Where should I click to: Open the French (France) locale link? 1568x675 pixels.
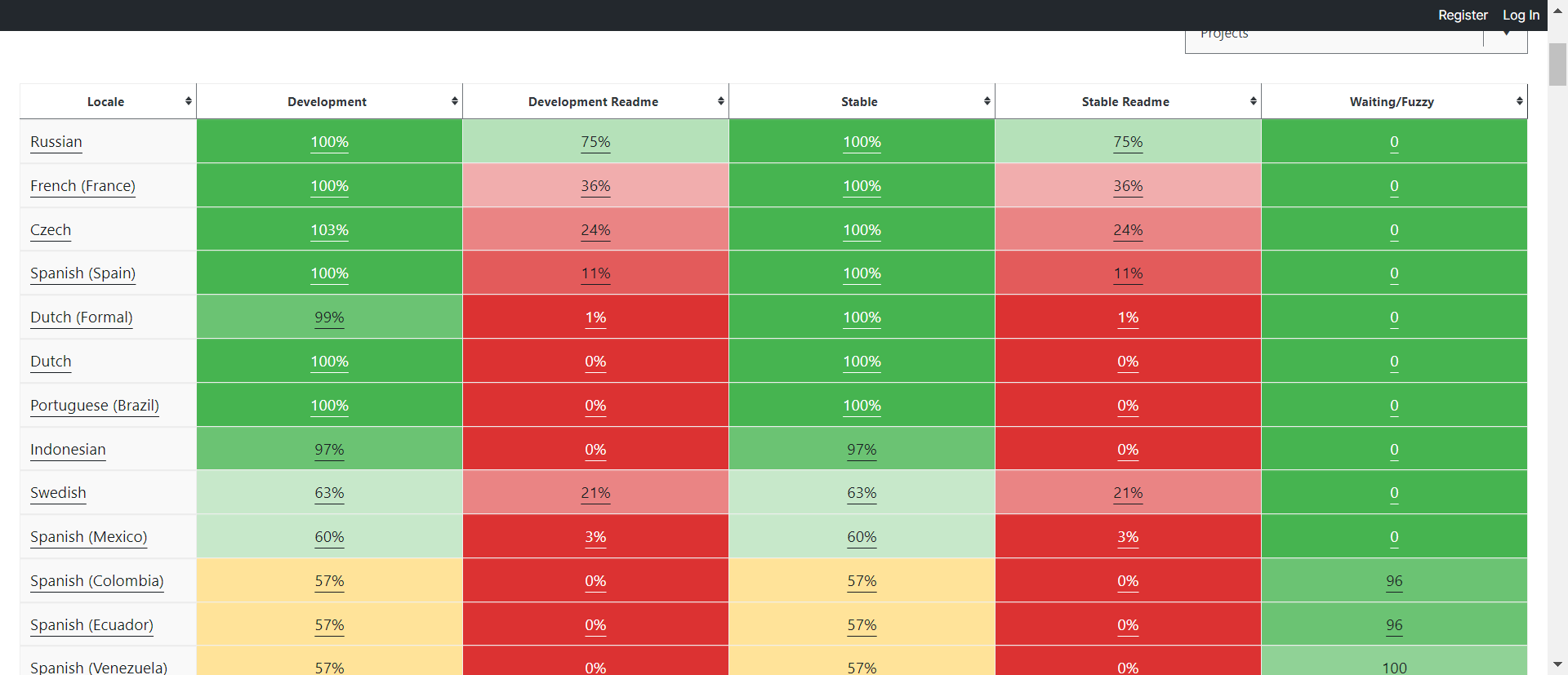pyautogui.click(x=82, y=186)
